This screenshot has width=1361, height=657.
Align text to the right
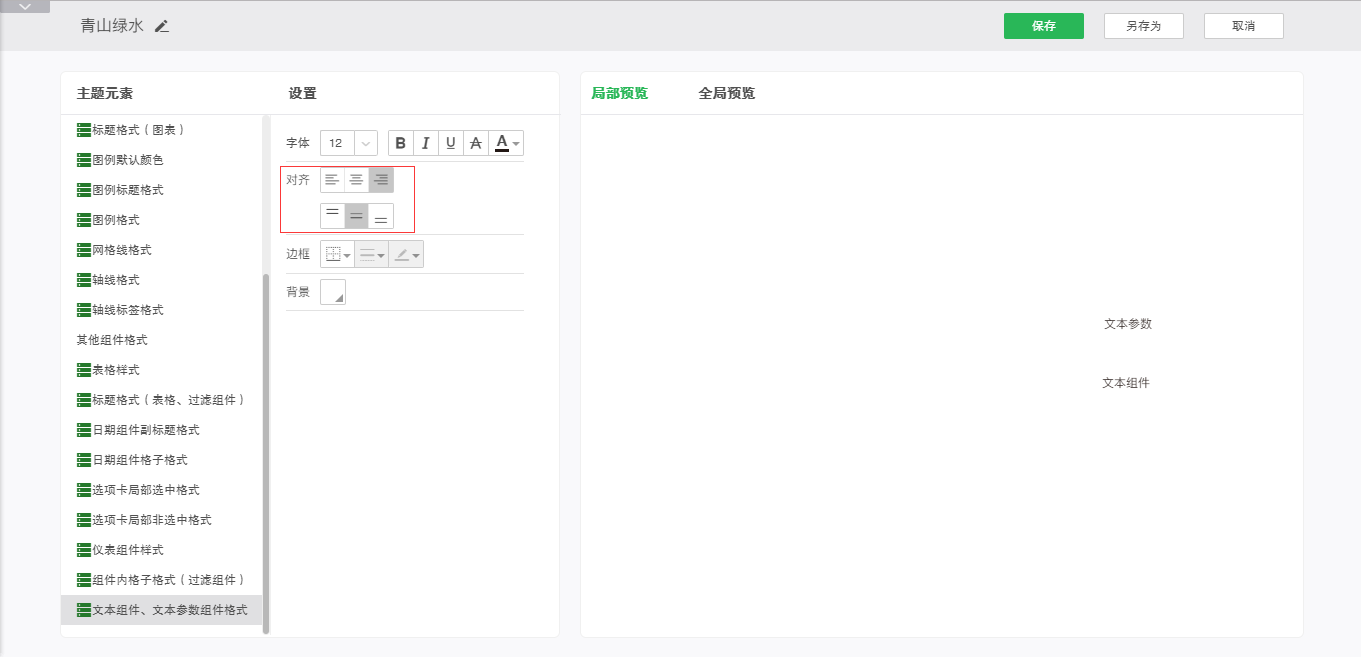381,180
